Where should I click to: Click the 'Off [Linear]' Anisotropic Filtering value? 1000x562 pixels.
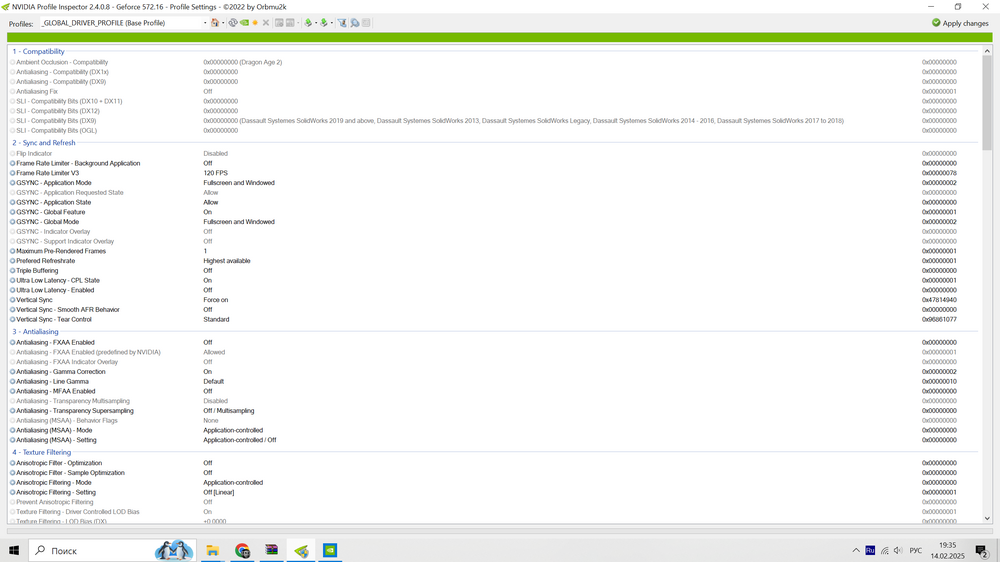coord(219,492)
